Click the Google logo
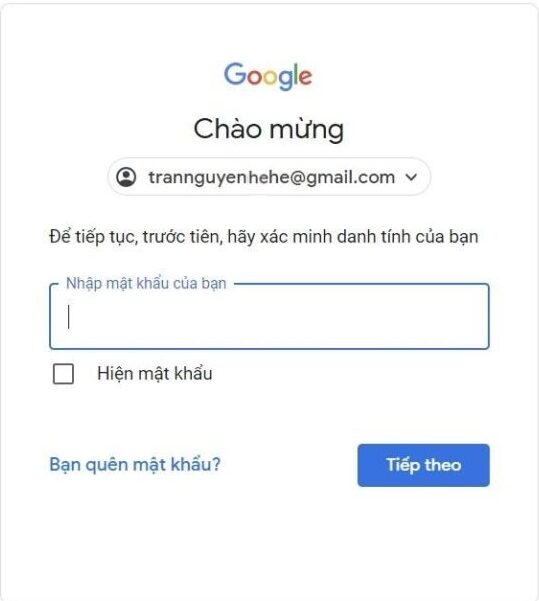539x601 pixels. 268,76
